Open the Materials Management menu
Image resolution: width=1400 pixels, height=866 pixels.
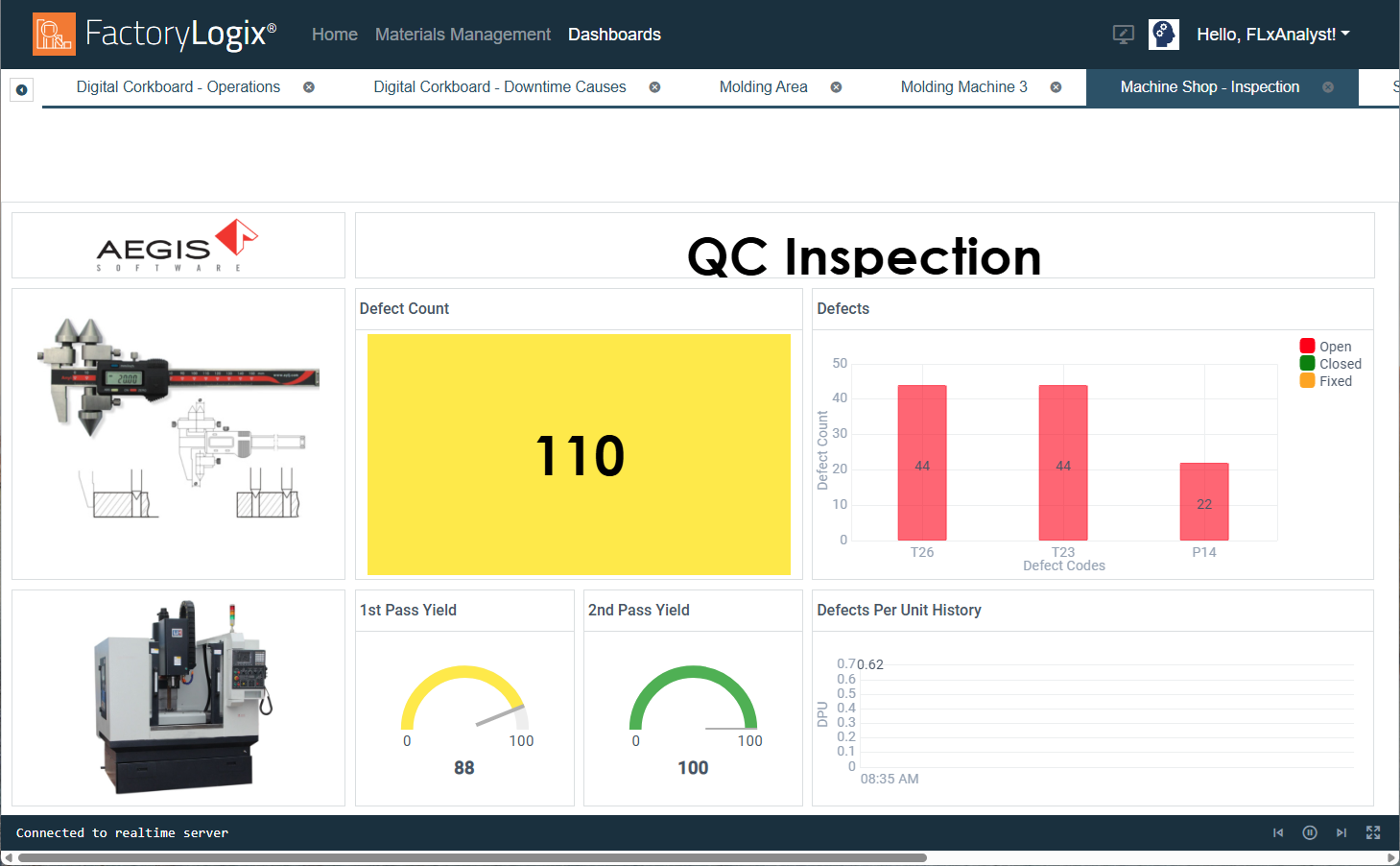(463, 35)
